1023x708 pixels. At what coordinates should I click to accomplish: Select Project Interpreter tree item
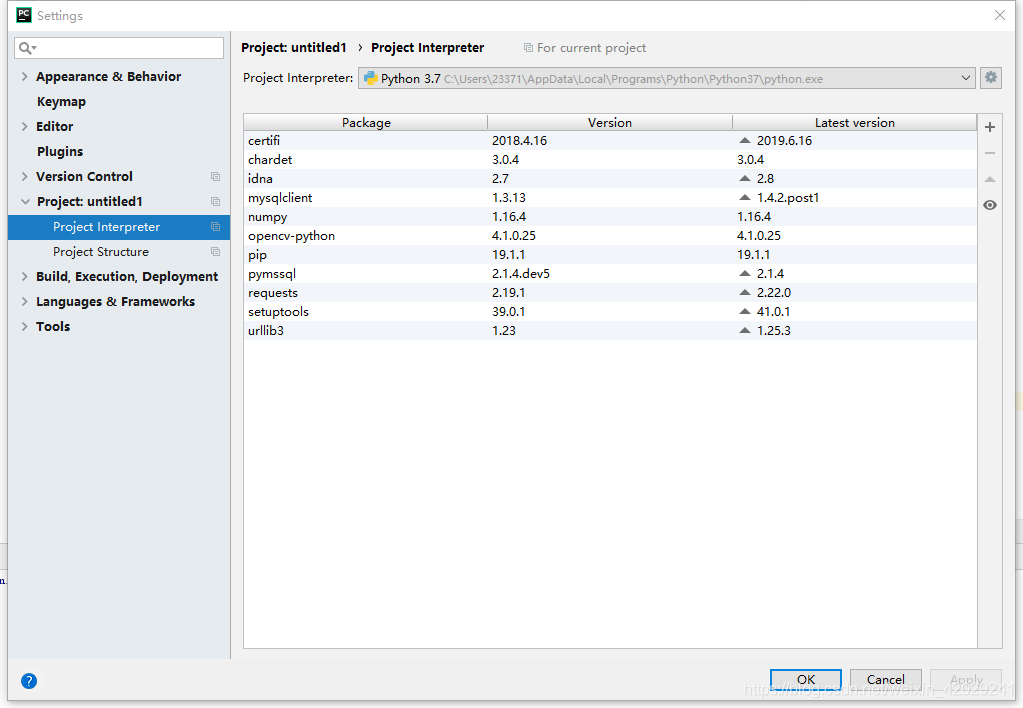[x=119, y=226]
